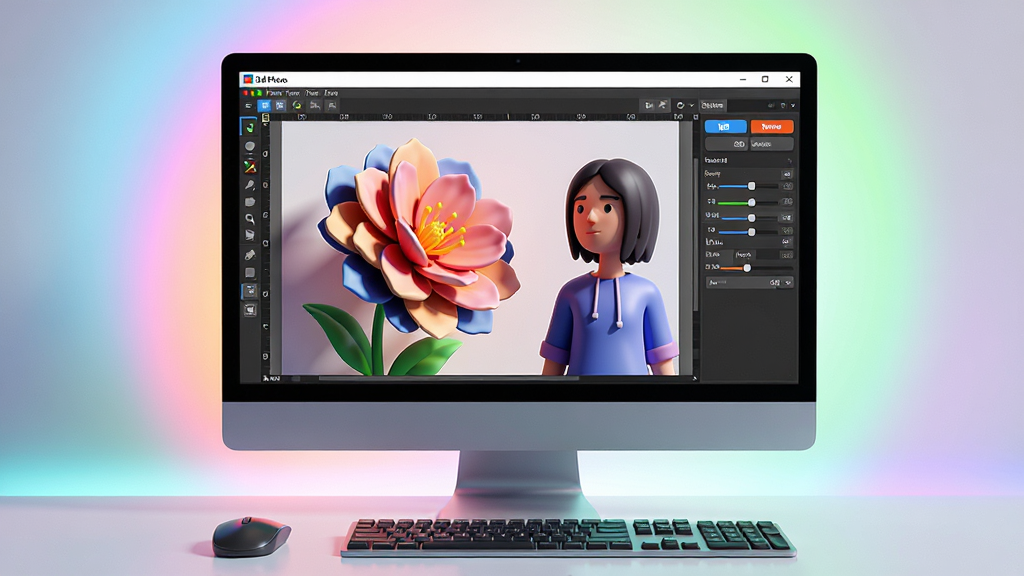Click the gray button below the orange button

coord(772,144)
